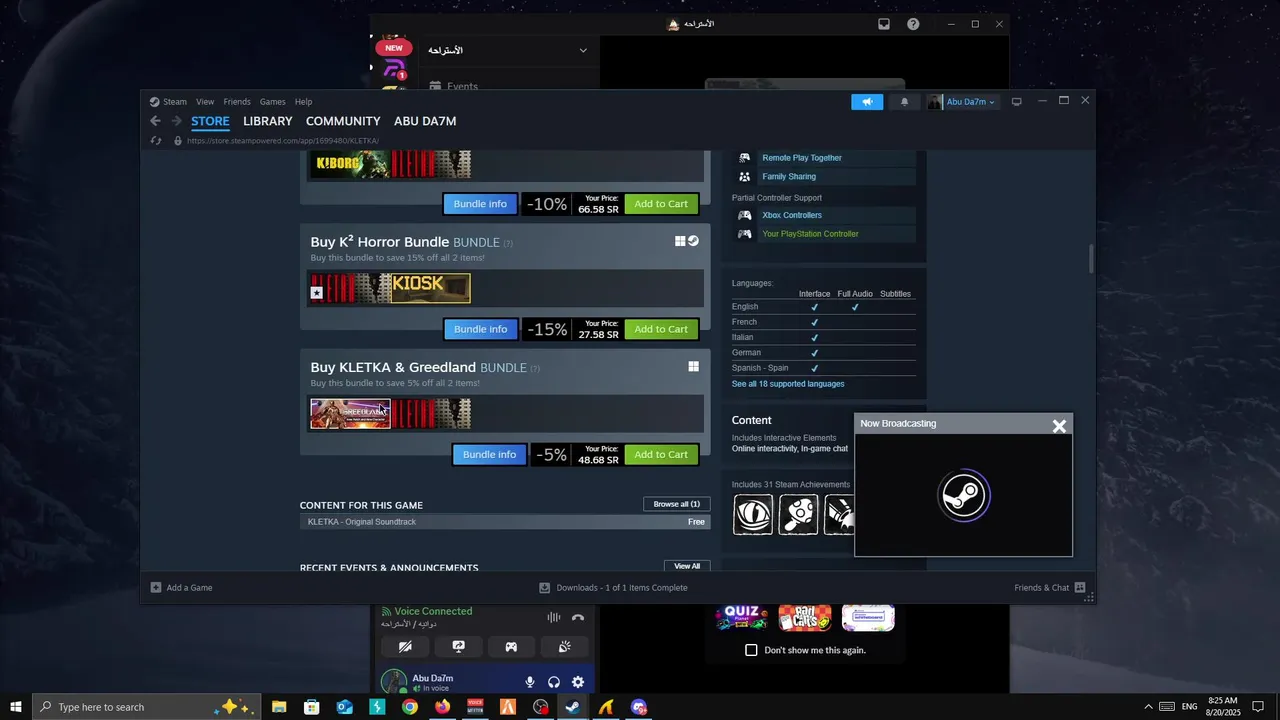This screenshot has width=1280, height=720.
Task: Switch to the COMMUNITY tab
Action: click(343, 121)
